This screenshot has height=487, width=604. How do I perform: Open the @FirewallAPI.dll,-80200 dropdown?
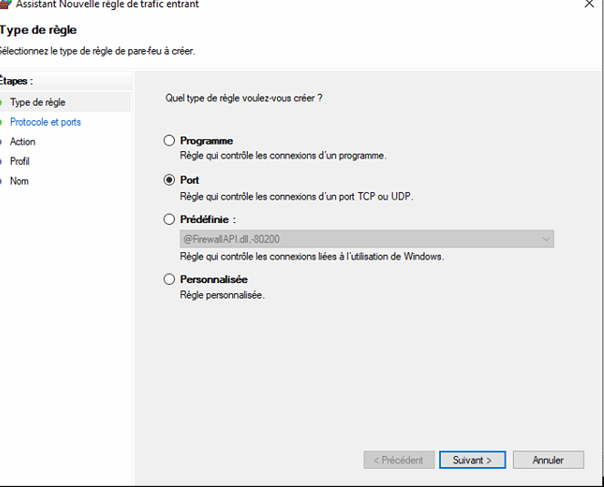367,239
